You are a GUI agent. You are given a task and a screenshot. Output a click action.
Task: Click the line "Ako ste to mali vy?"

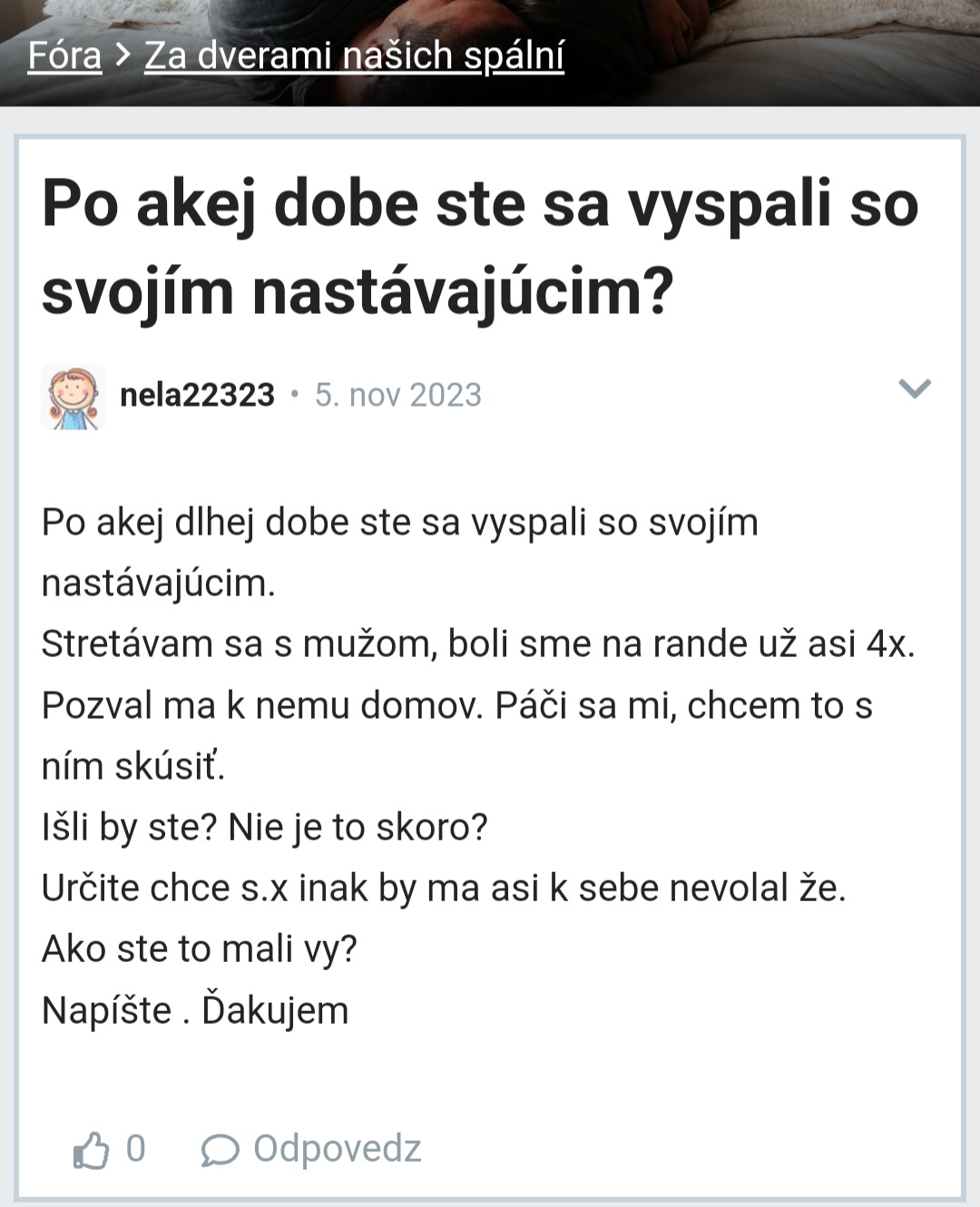[200, 949]
